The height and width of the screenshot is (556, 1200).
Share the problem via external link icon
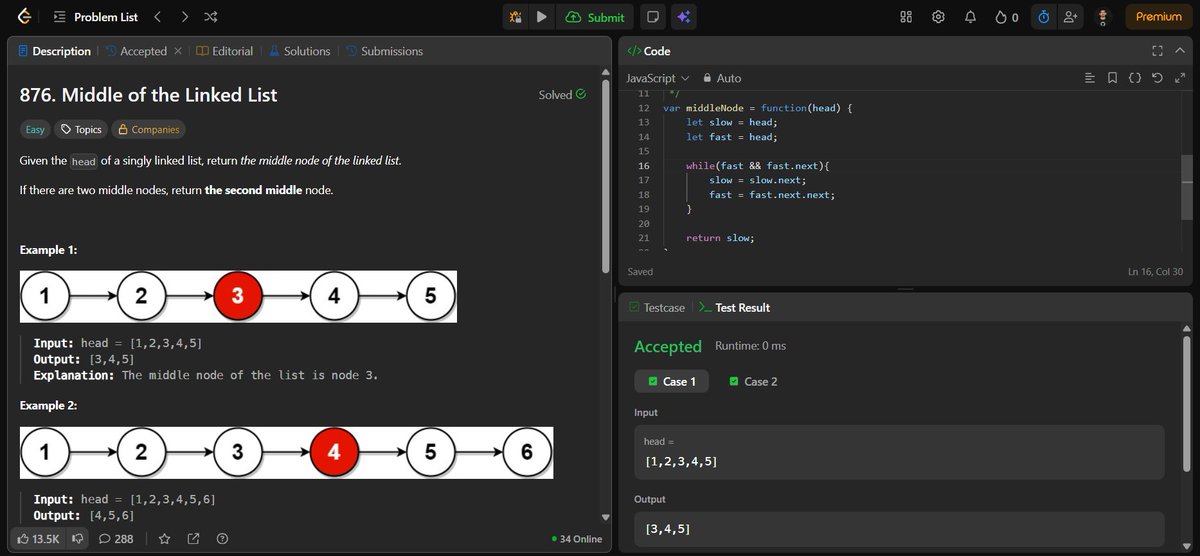point(193,539)
